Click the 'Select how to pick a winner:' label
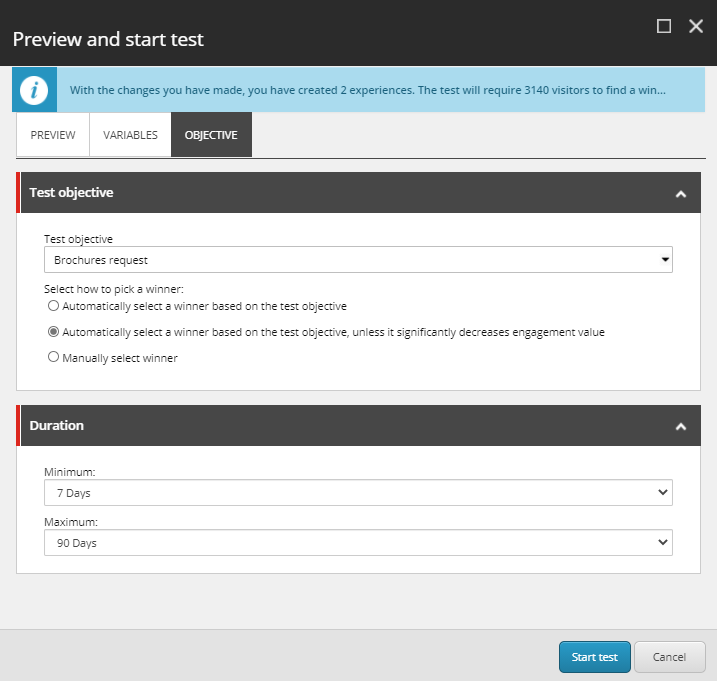717x681 pixels. click(x=114, y=289)
